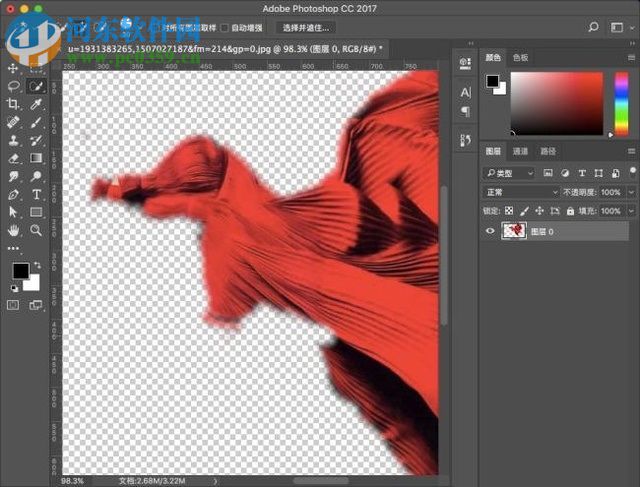The image size is (640, 487).
Task: Hide the 图层 0 layer visibility
Action: click(490, 230)
